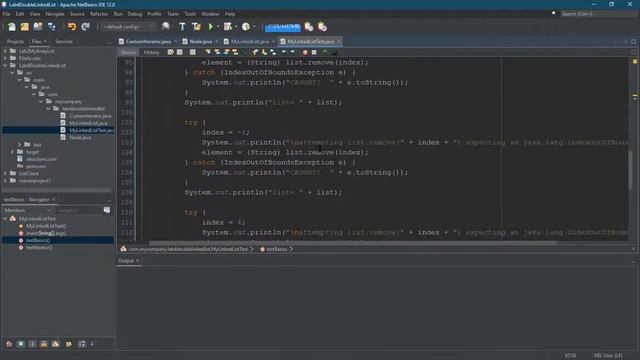Click the testBasics breadcrumb
The height and width of the screenshot is (360, 640).
coord(276,249)
